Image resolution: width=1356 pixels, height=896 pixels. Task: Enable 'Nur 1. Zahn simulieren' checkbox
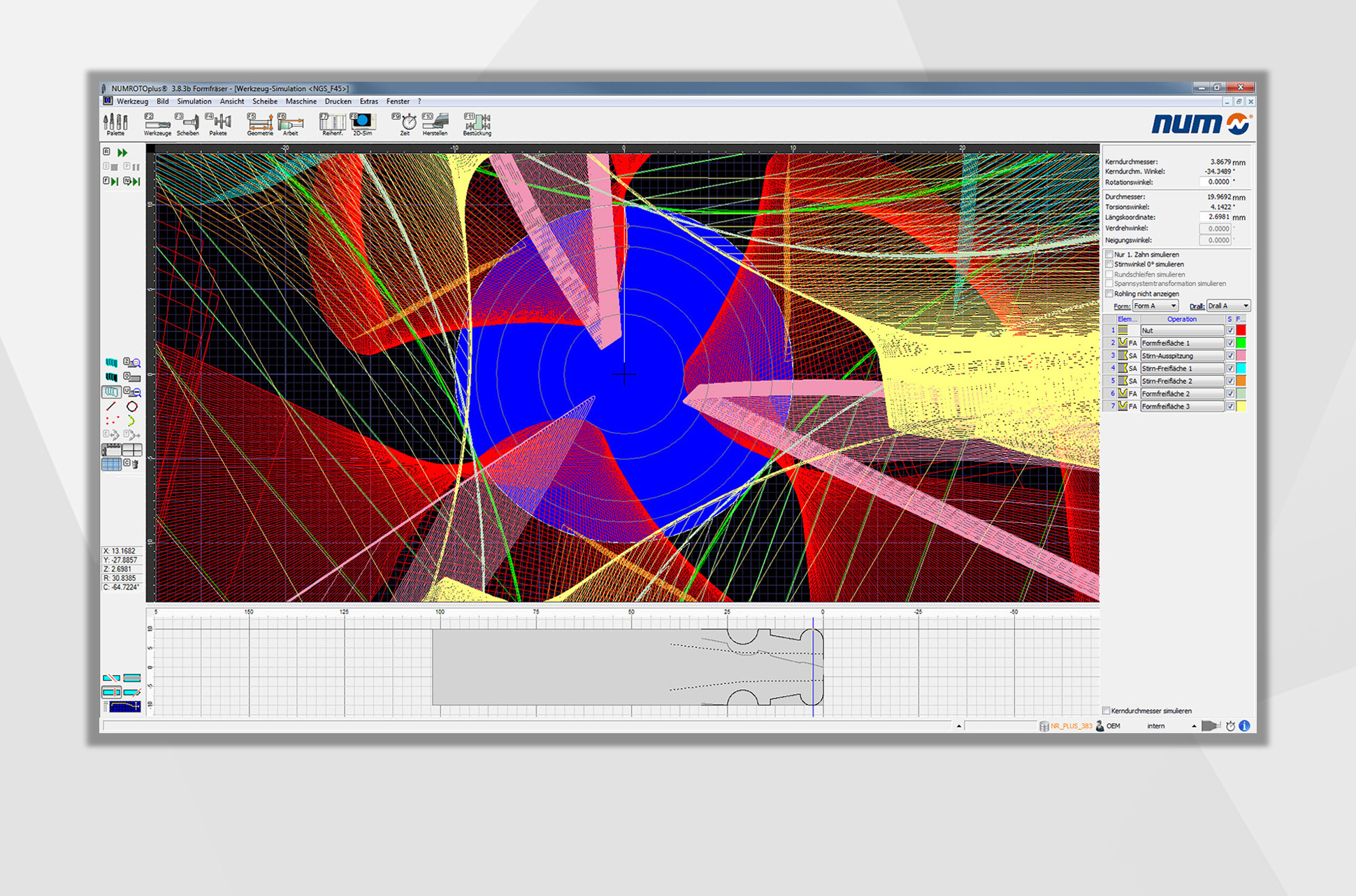coord(1109,254)
